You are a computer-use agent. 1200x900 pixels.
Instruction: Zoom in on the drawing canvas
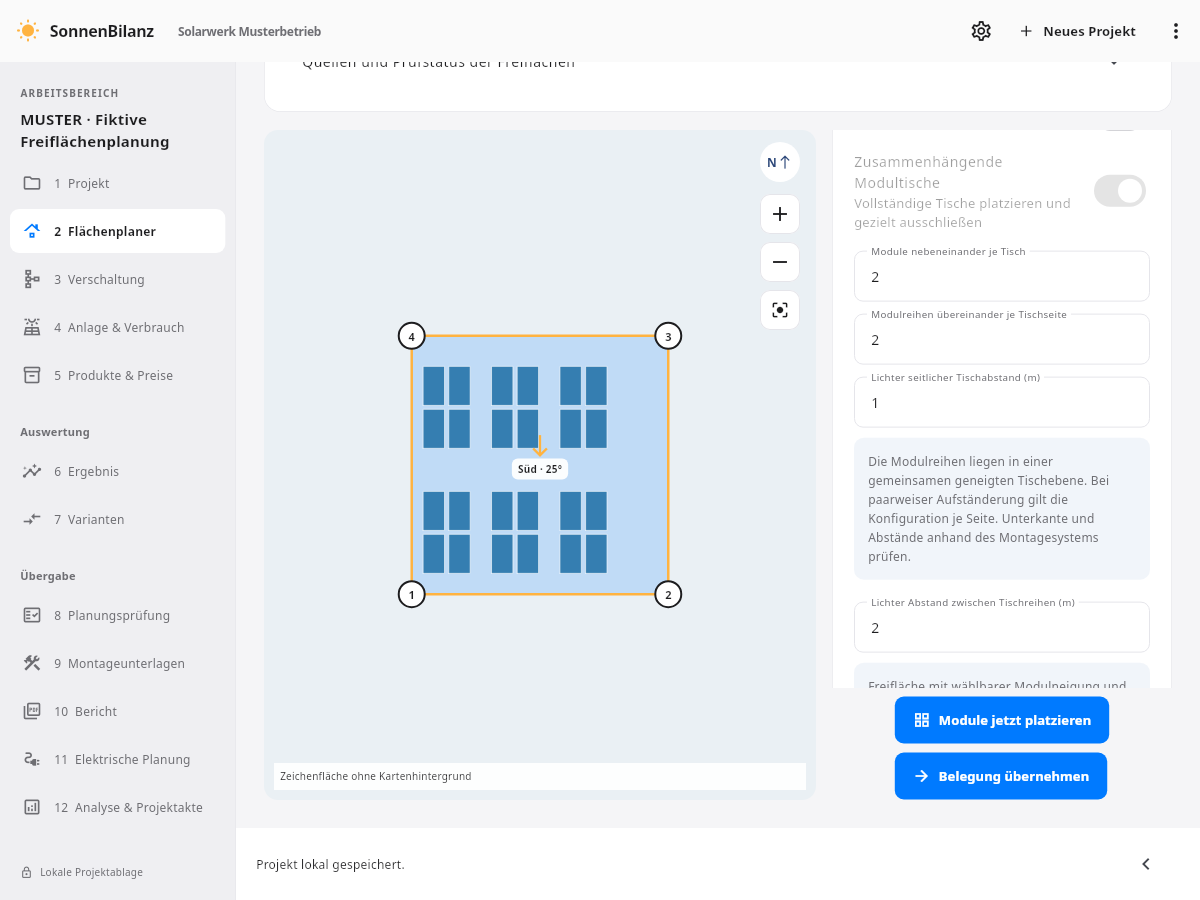780,214
